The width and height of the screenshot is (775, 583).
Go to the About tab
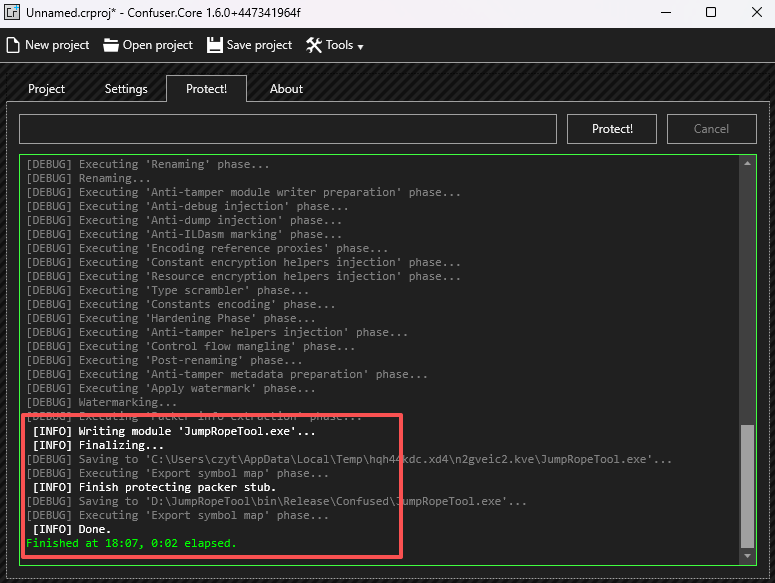(x=286, y=89)
